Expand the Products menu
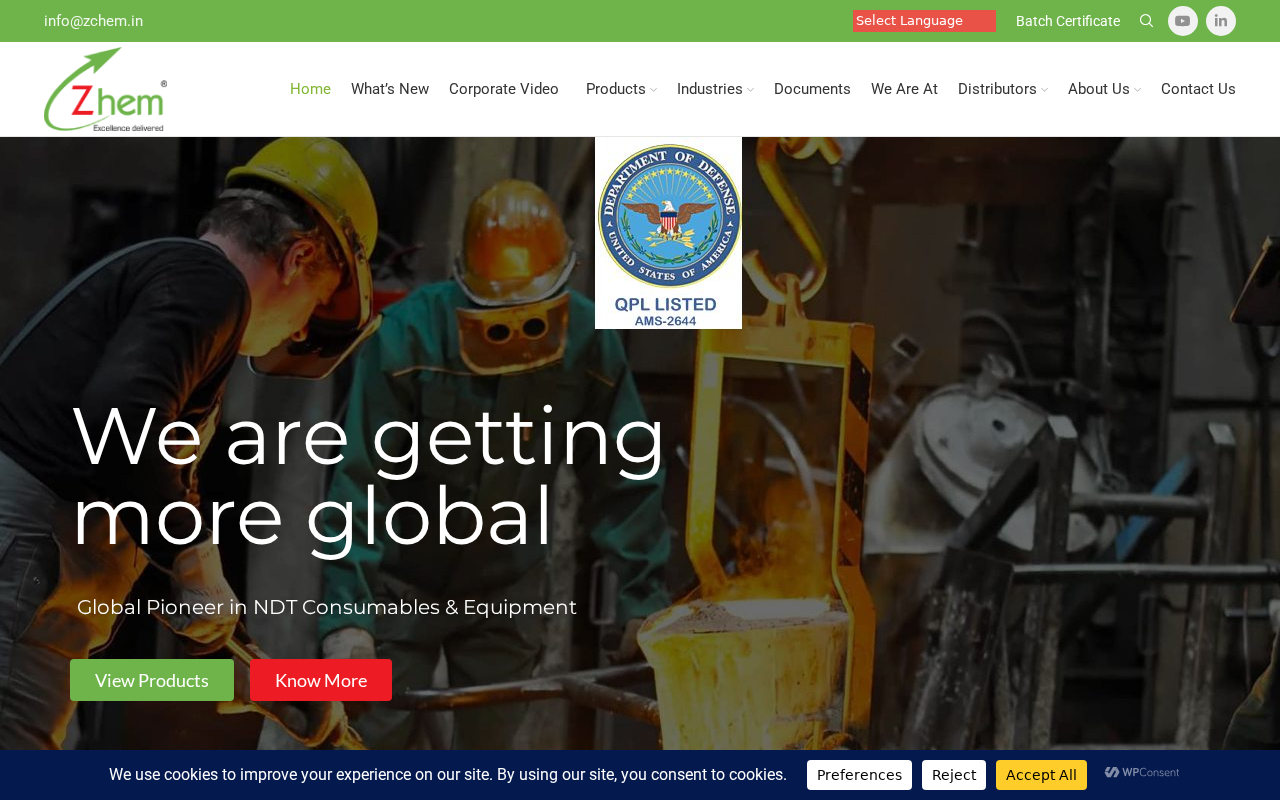 pos(621,89)
